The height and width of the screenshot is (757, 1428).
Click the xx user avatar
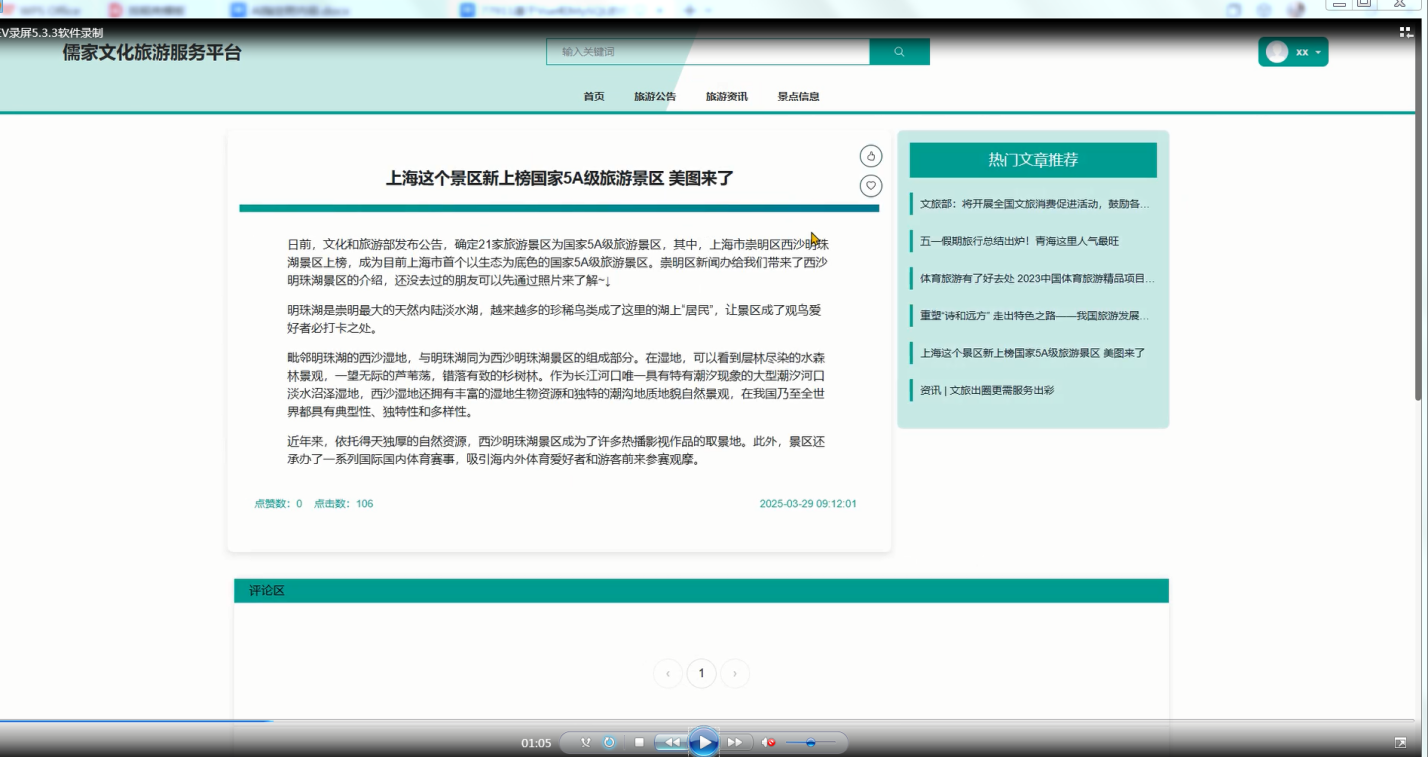(x=1277, y=52)
